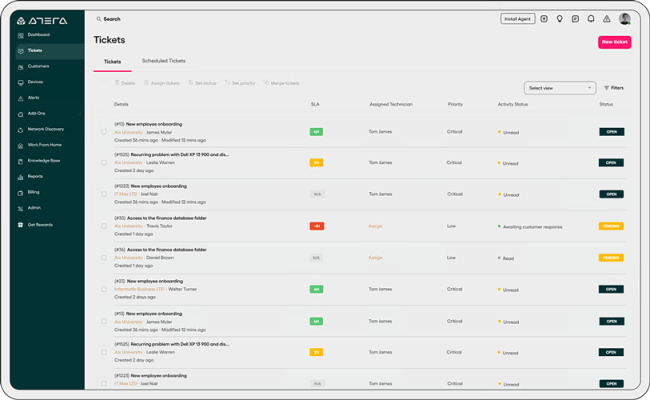
Task: Click the user profile avatar
Action: tap(625, 18)
